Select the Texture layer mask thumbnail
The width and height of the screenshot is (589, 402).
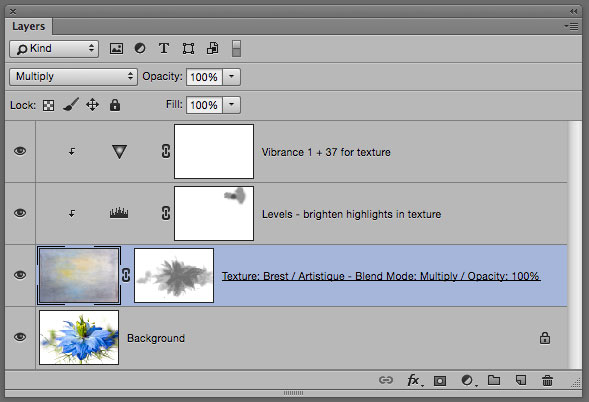pos(174,275)
